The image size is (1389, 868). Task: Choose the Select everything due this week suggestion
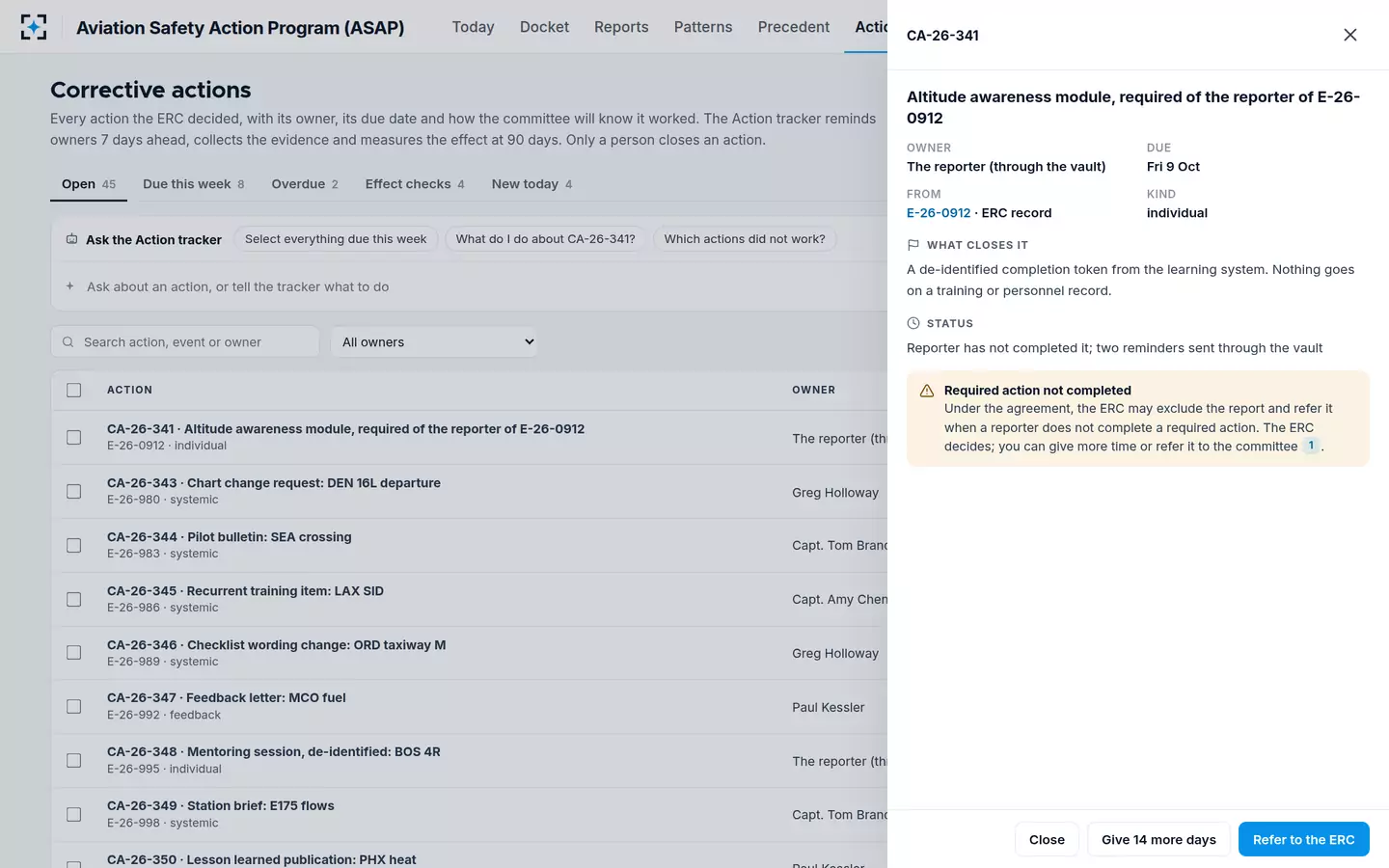tap(336, 239)
